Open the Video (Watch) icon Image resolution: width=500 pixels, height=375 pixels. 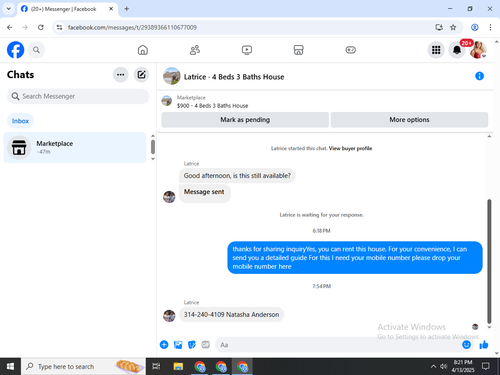pos(247,50)
